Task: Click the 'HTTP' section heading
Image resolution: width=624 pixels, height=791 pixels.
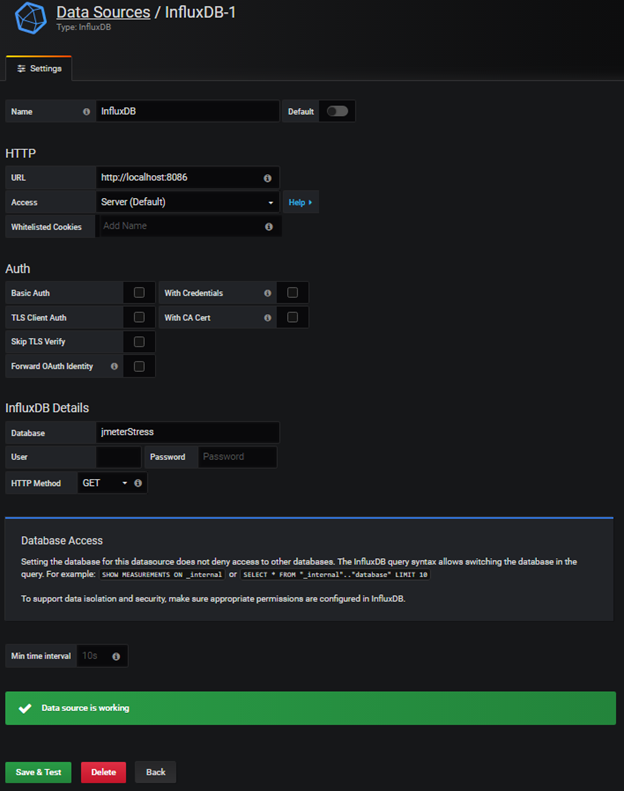Action: coord(20,153)
